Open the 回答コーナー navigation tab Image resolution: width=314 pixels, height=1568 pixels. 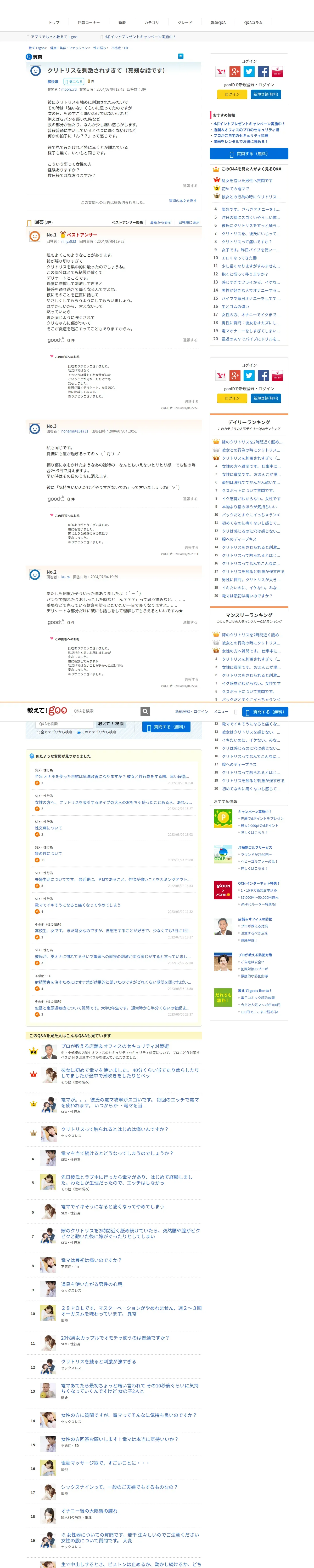pyautogui.click(x=88, y=22)
